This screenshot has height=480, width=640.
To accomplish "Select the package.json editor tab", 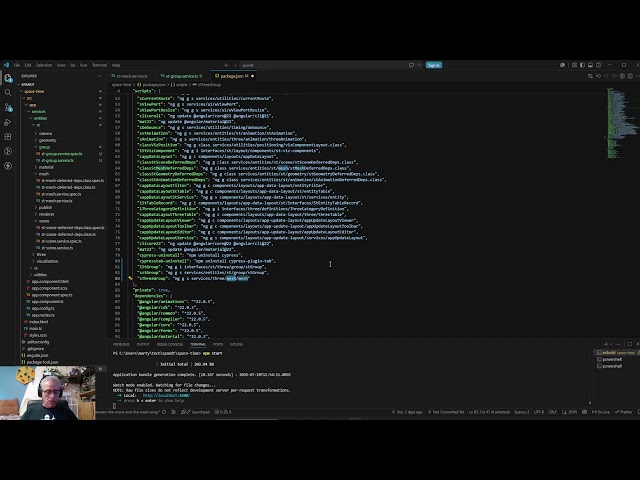I will click(234, 76).
